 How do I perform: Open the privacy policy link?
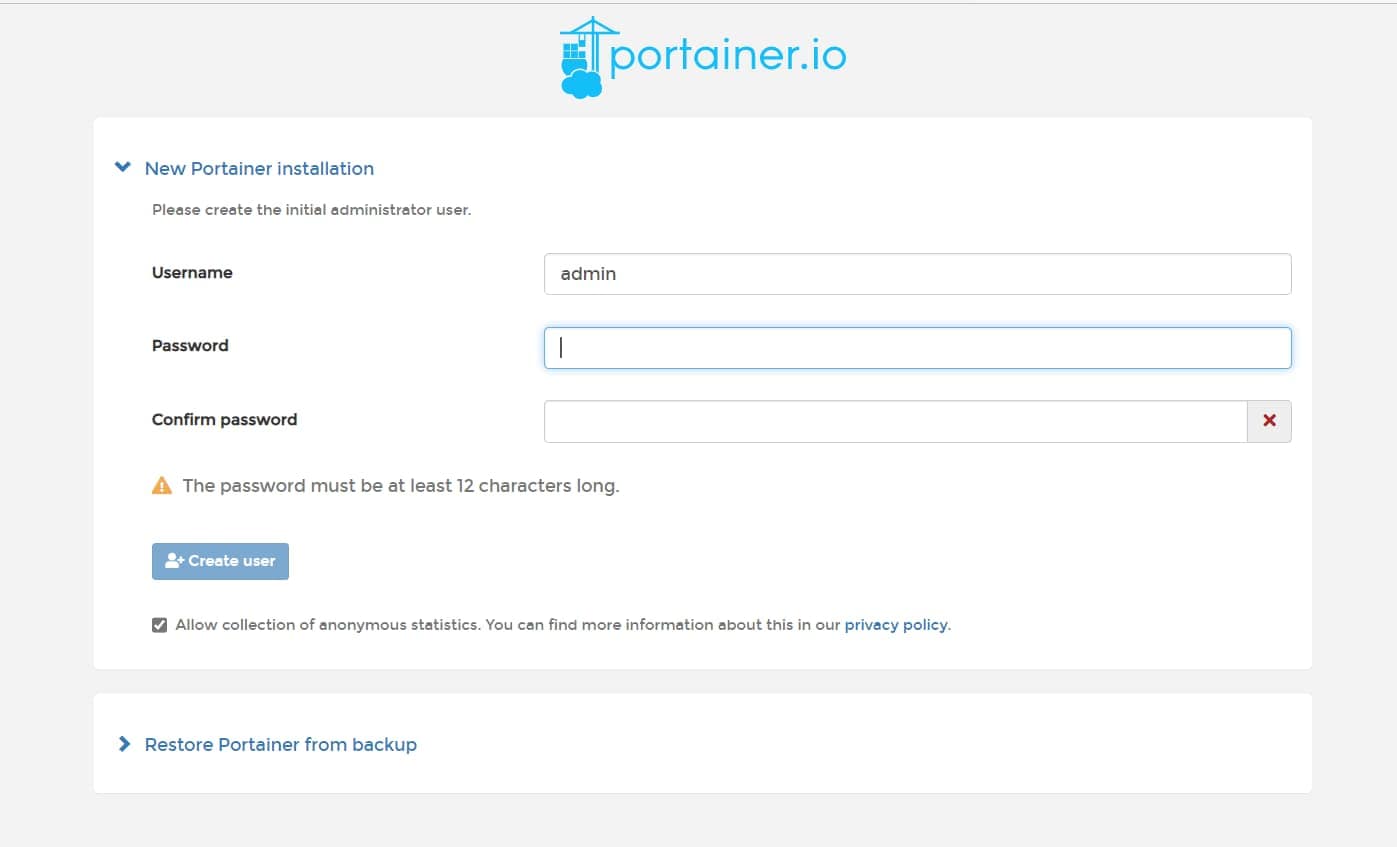click(x=896, y=624)
